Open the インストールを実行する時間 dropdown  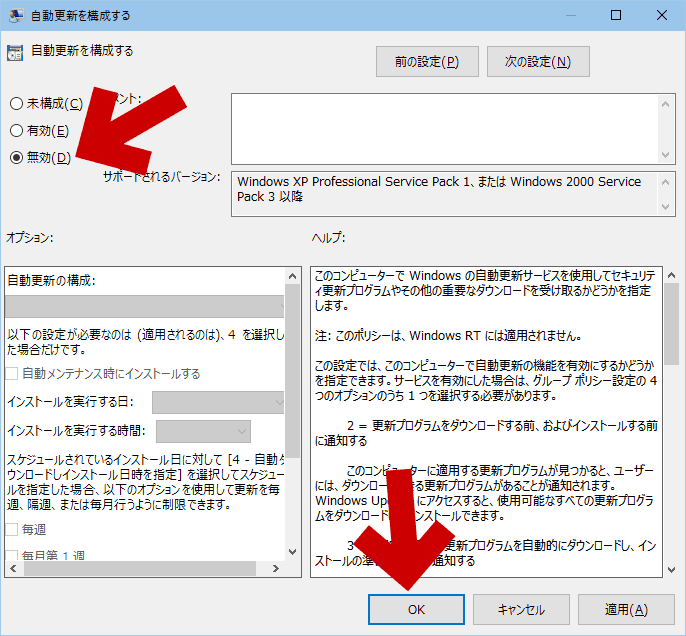pyautogui.click(x=203, y=431)
